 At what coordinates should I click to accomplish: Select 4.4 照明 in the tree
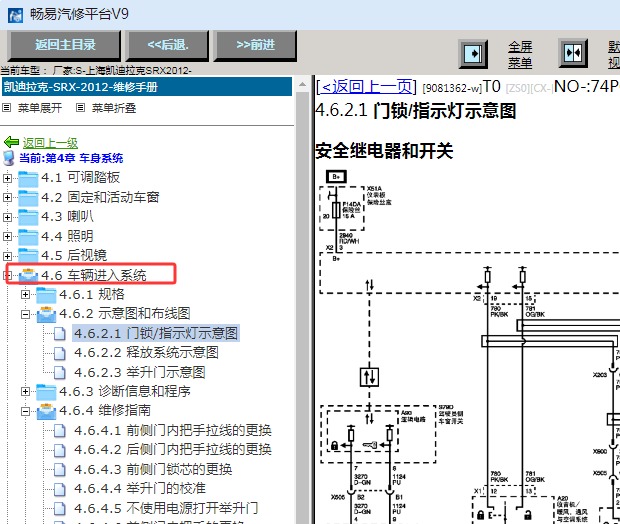point(67,236)
